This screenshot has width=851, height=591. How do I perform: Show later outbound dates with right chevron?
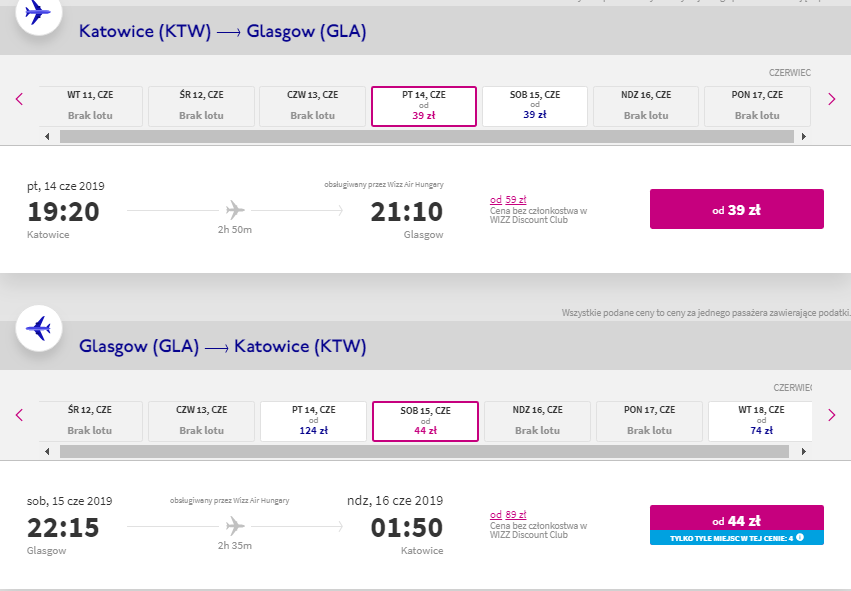[x=831, y=99]
